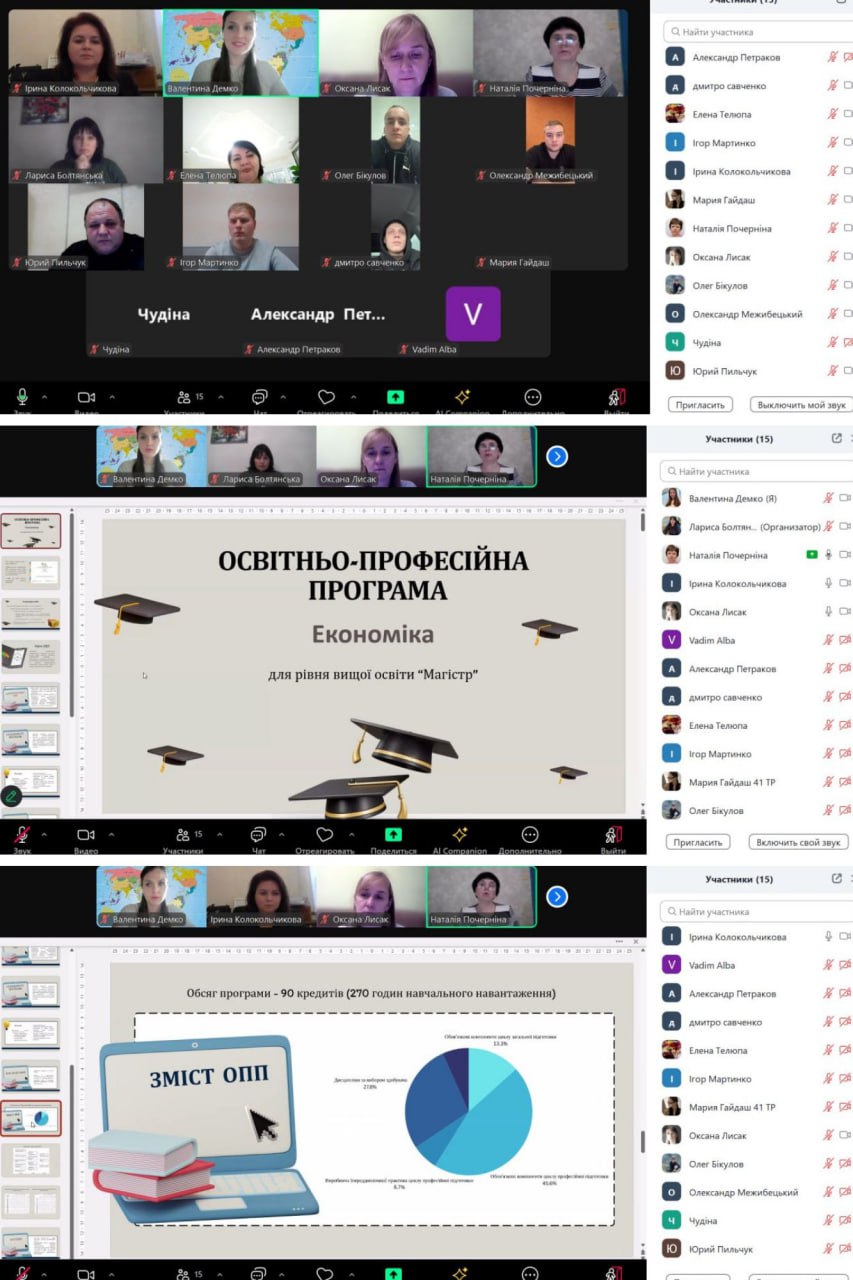
Task: Toggle Наталія Почерніна's camera icon in Економіка window list
Action: (846, 554)
